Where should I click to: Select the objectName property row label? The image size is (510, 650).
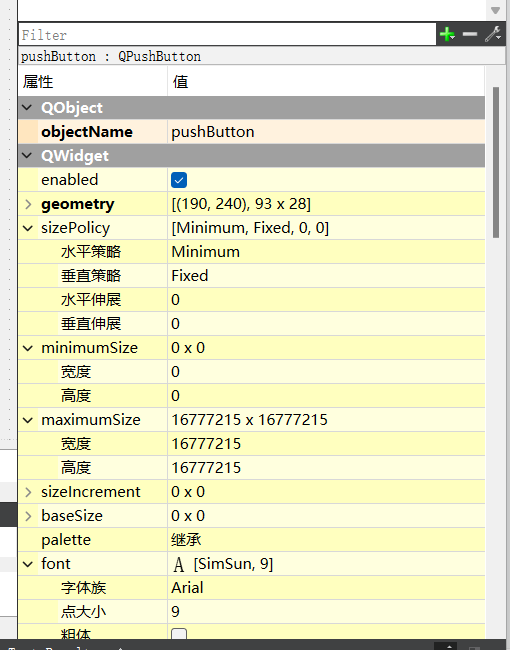click(x=87, y=132)
